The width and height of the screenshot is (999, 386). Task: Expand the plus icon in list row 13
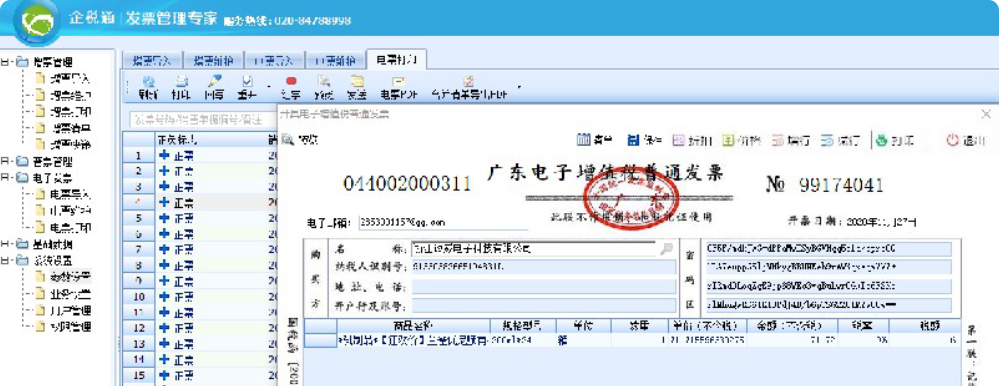click(164, 344)
